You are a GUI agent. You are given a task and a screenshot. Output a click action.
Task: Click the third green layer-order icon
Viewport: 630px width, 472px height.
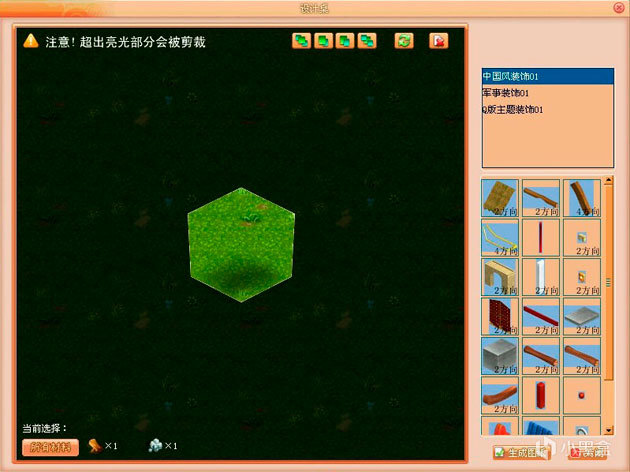coord(345,41)
